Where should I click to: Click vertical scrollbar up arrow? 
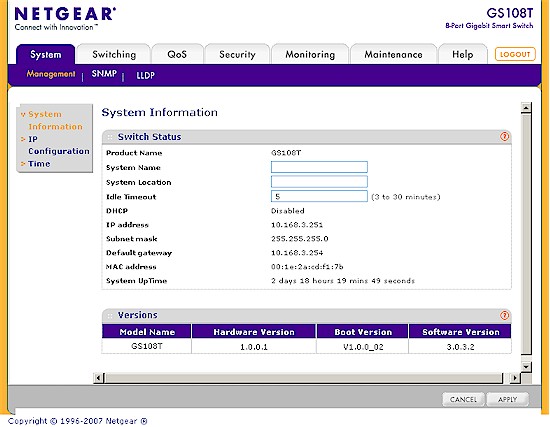(526, 108)
